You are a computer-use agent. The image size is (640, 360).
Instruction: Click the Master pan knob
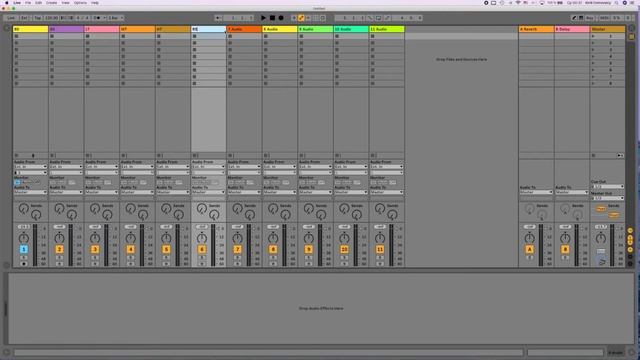tap(600, 238)
